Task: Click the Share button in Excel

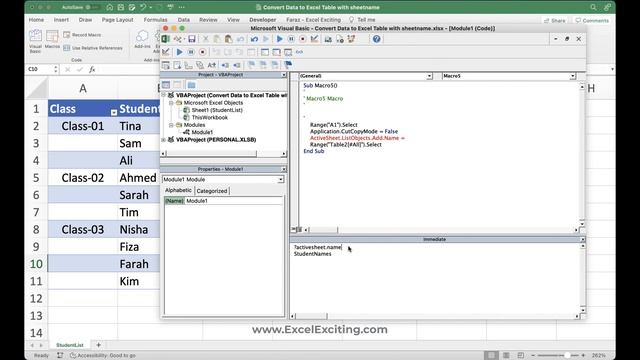Action: [x=555, y=20]
